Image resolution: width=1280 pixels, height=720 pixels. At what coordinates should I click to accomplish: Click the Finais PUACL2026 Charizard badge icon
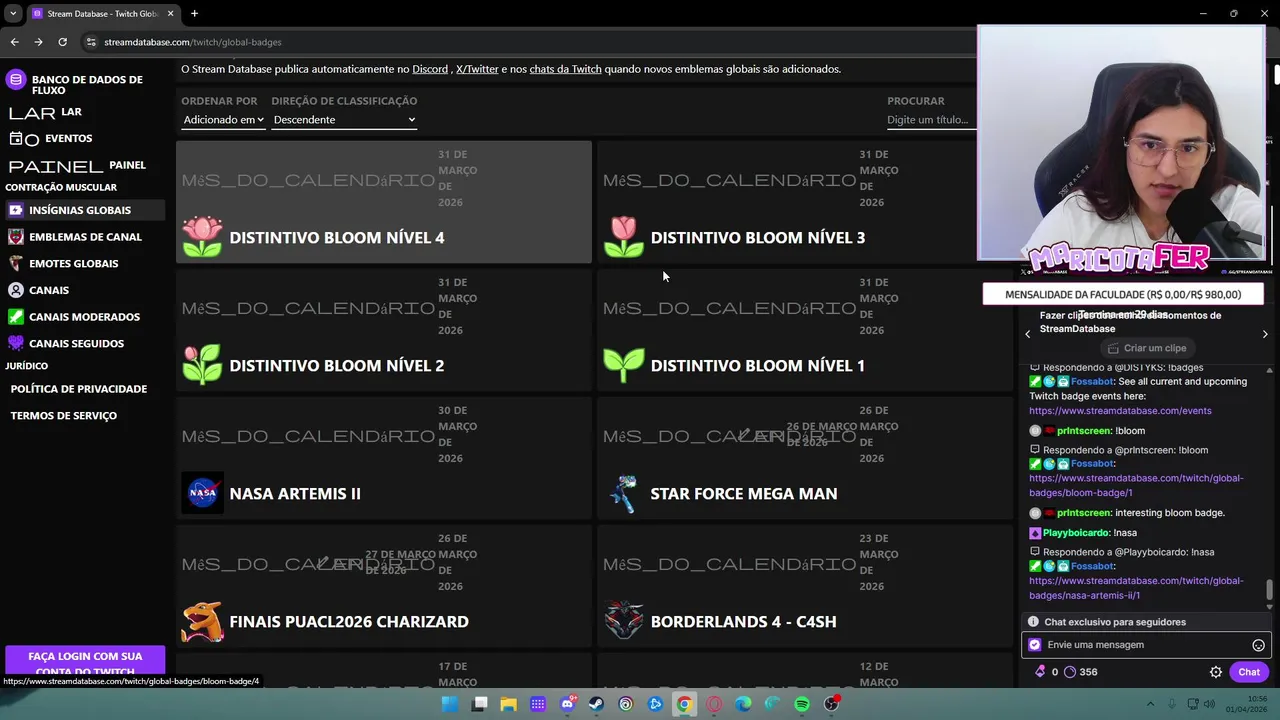click(202, 621)
